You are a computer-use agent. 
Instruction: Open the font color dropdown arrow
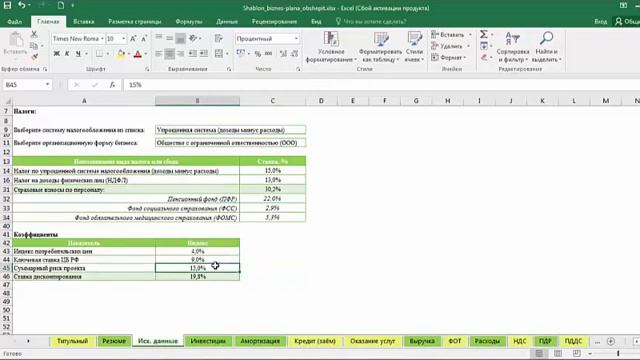pyautogui.click(x=146, y=53)
